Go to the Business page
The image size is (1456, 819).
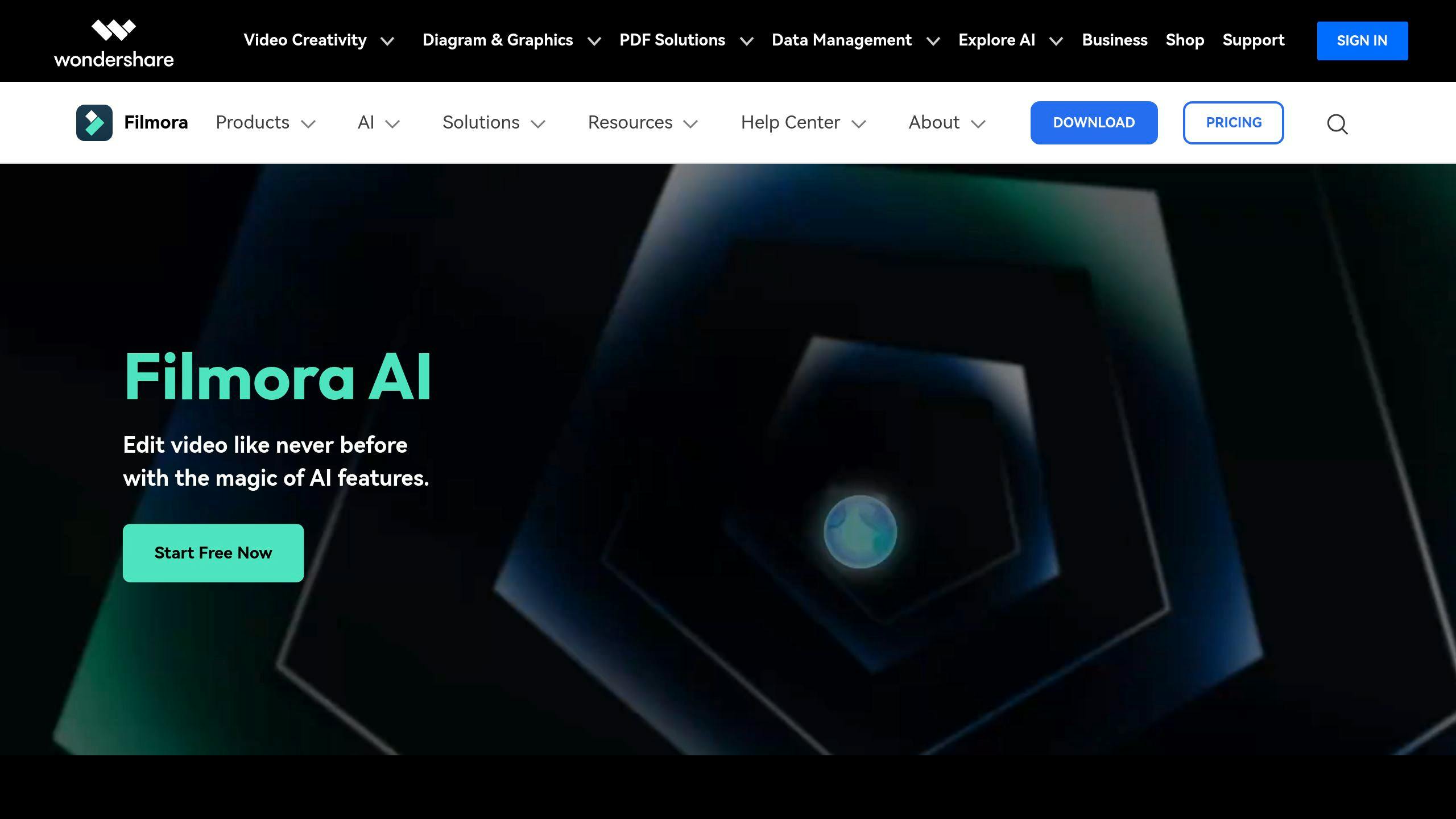pos(1115,40)
